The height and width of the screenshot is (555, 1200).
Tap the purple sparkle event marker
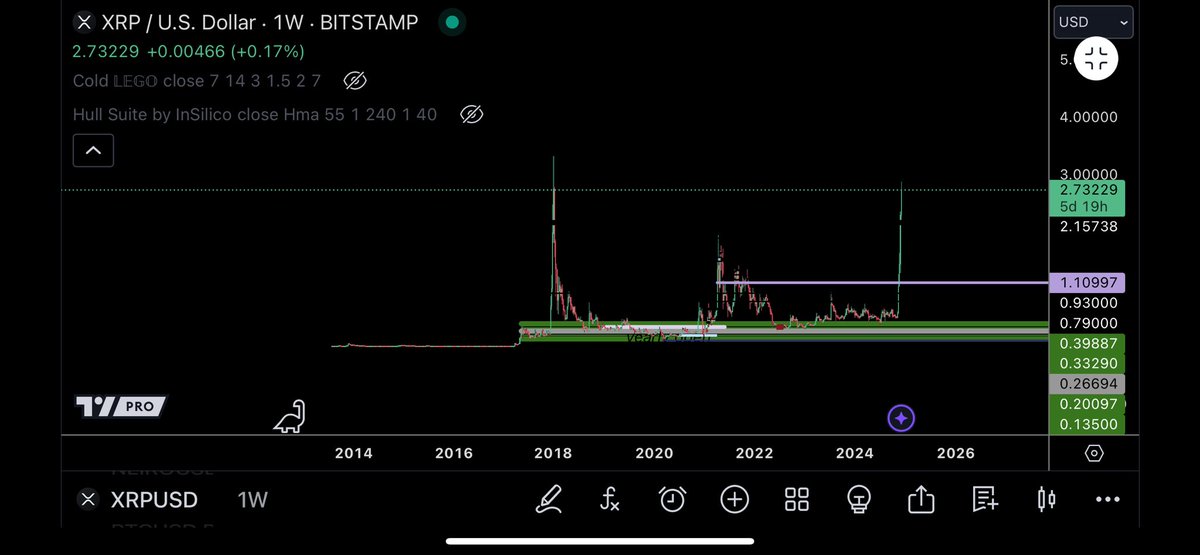(901, 418)
